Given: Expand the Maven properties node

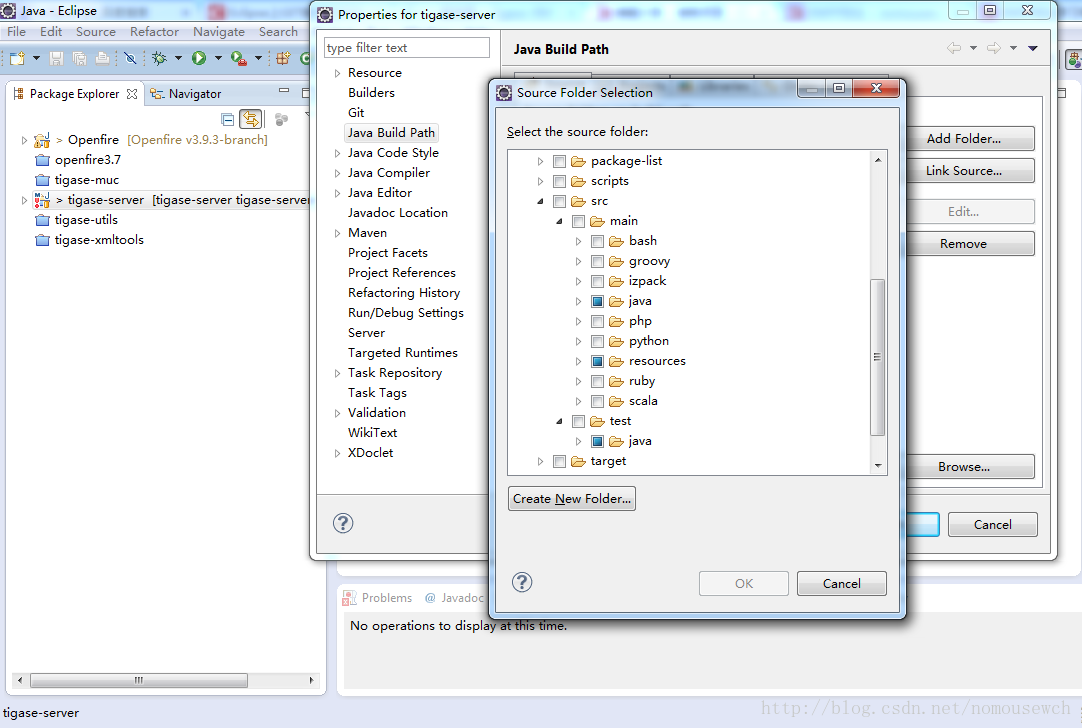Looking at the screenshot, I should 337,233.
